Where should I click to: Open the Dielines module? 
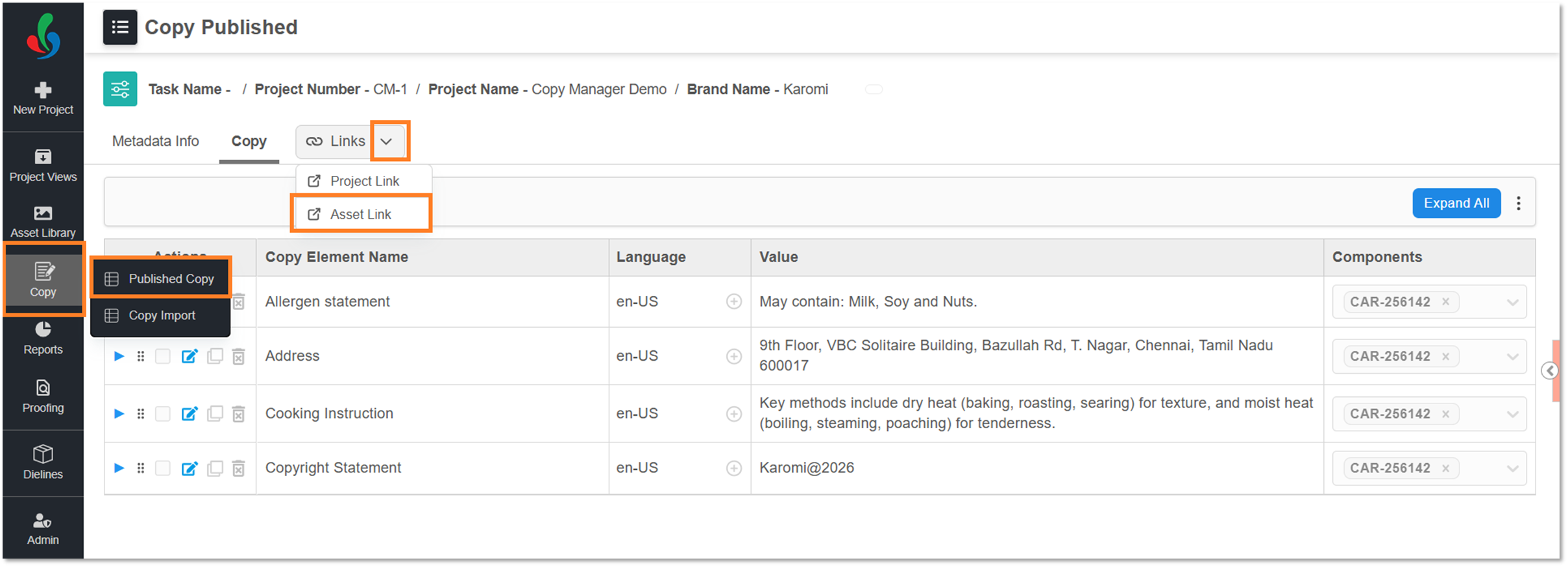click(x=43, y=462)
